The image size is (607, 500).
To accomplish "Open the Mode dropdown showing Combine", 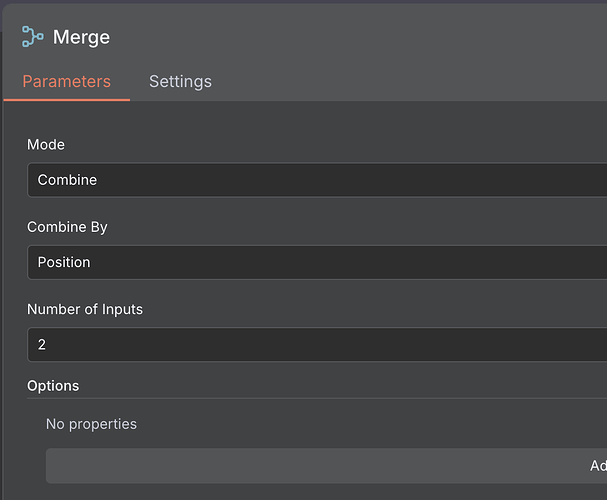I will [x=317, y=180].
